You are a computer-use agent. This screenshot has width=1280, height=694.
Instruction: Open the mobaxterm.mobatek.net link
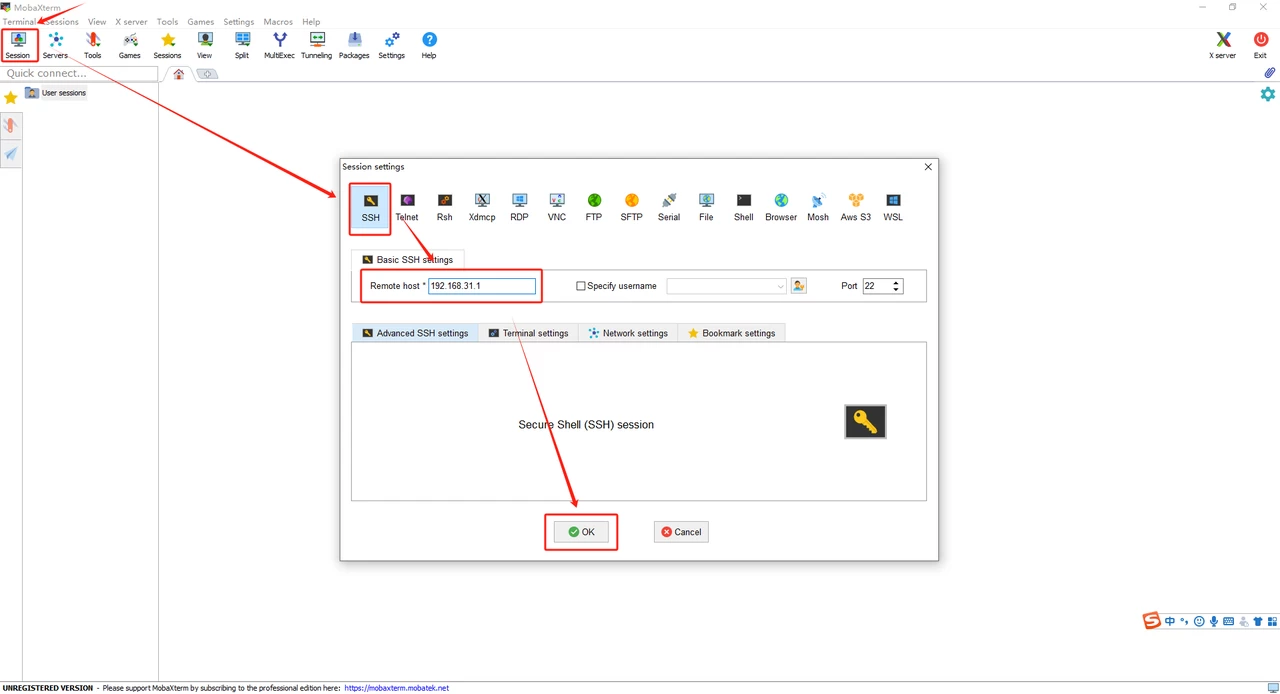pos(396,688)
